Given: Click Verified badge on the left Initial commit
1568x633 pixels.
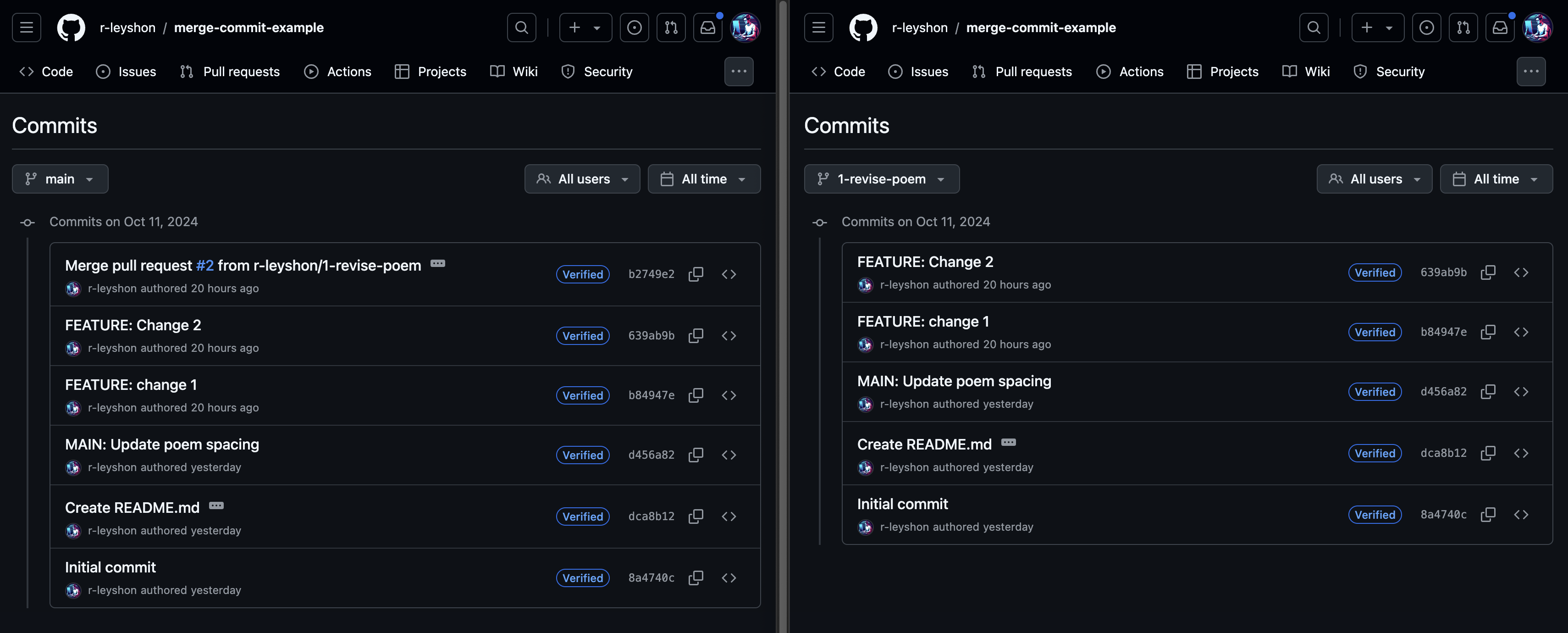Looking at the screenshot, I should point(582,577).
